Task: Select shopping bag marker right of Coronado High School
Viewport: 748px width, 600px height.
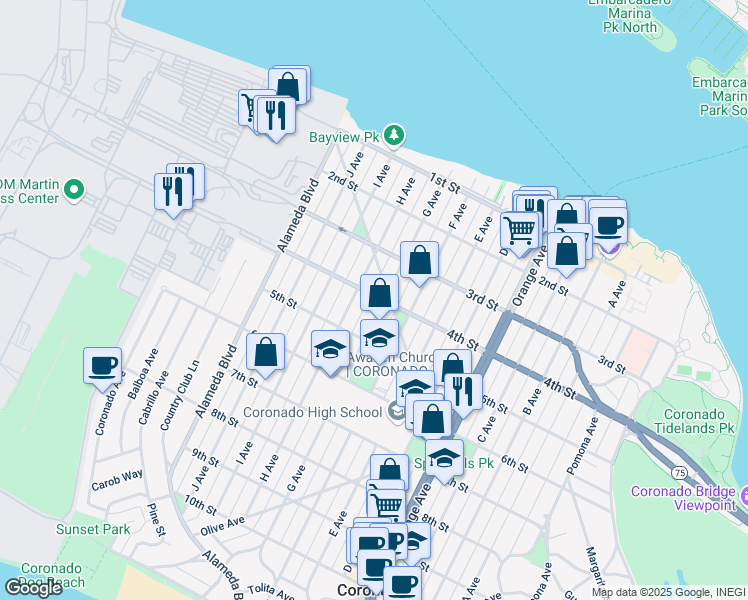Action: click(432, 420)
